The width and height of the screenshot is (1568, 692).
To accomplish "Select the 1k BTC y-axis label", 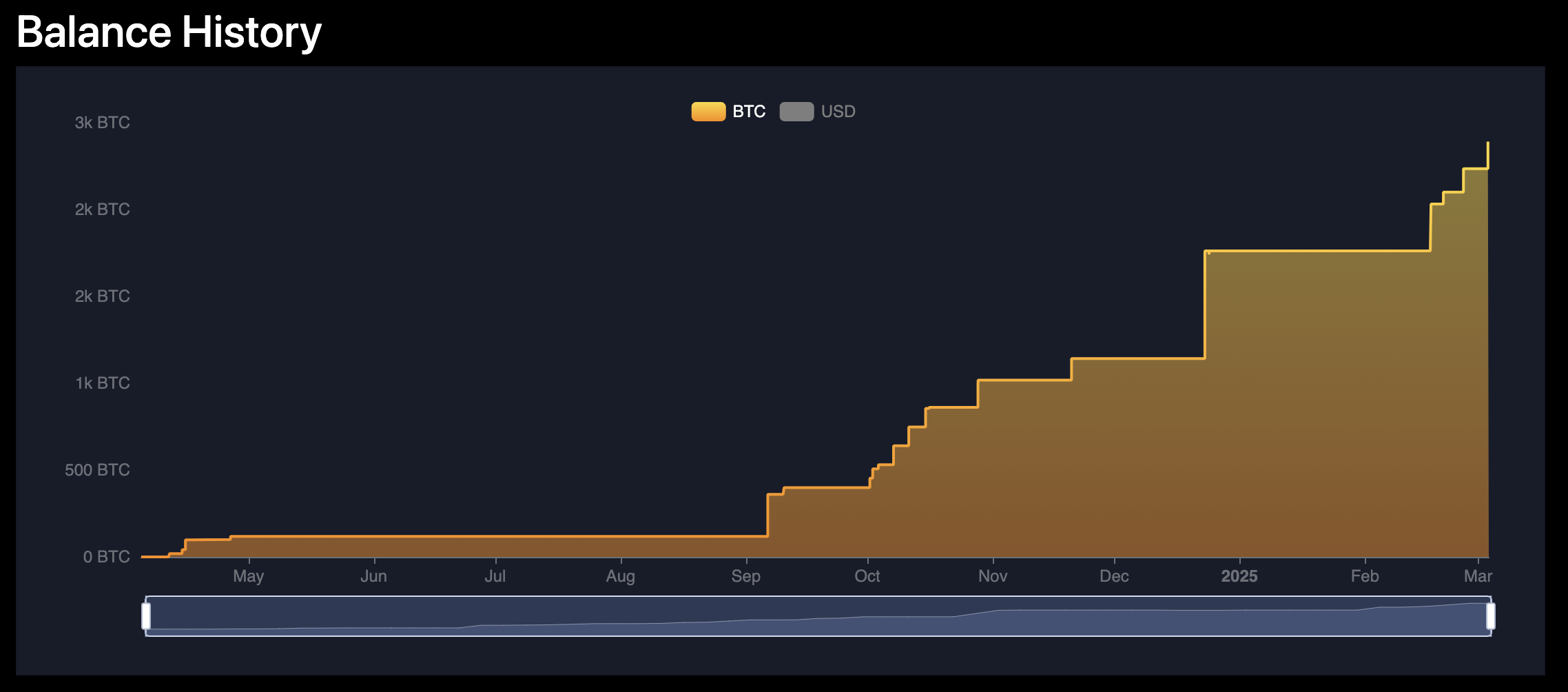I will (102, 383).
